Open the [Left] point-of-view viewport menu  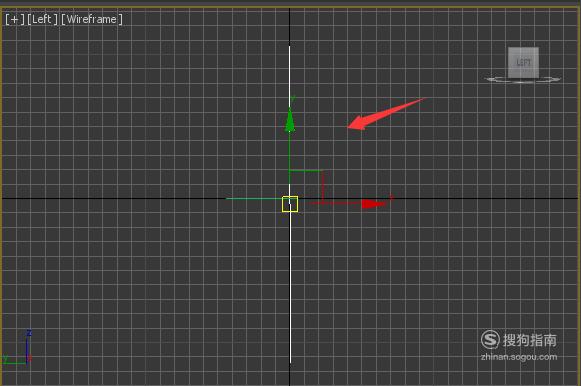click(42, 19)
